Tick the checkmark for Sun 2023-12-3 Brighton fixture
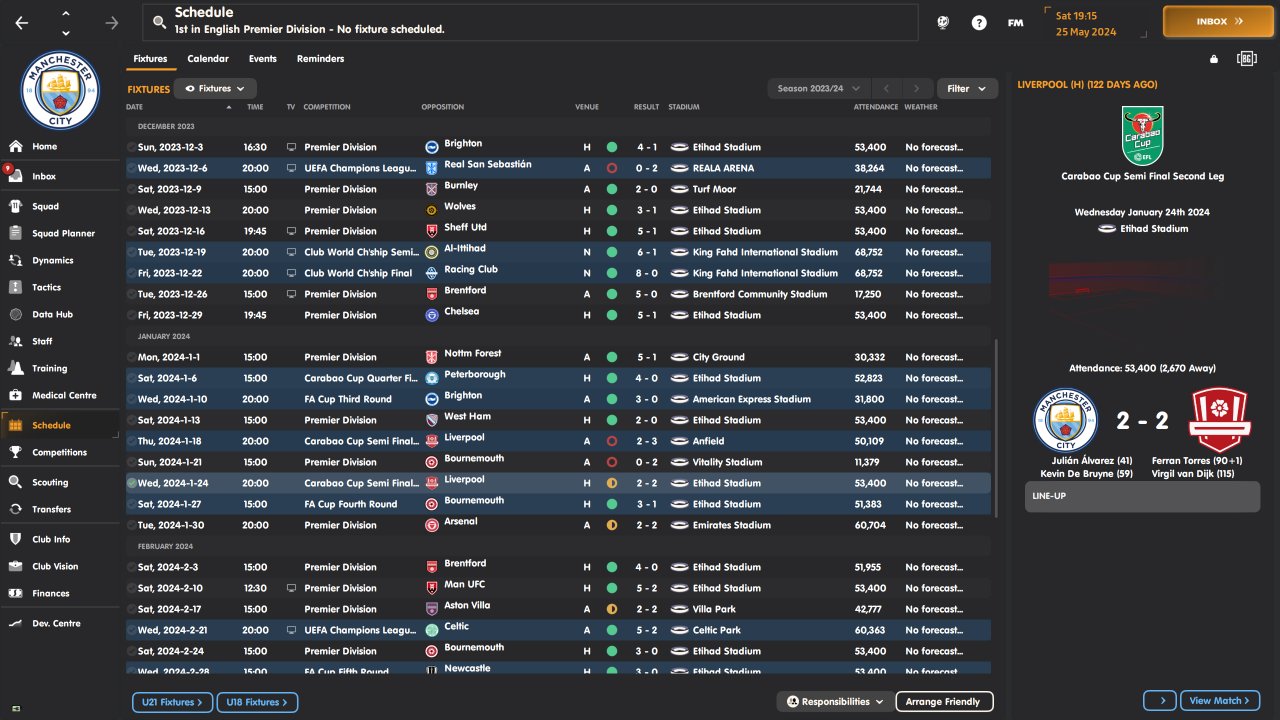The image size is (1280, 720). pyautogui.click(x=132, y=147)
